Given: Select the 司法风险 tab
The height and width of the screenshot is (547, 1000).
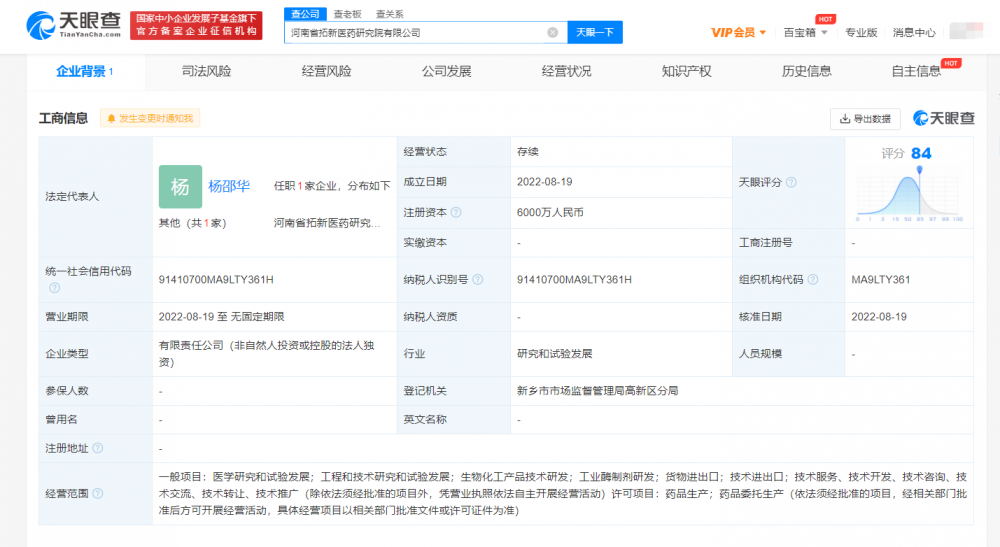Looking at the screenshot, I should [x=206, y=71].
